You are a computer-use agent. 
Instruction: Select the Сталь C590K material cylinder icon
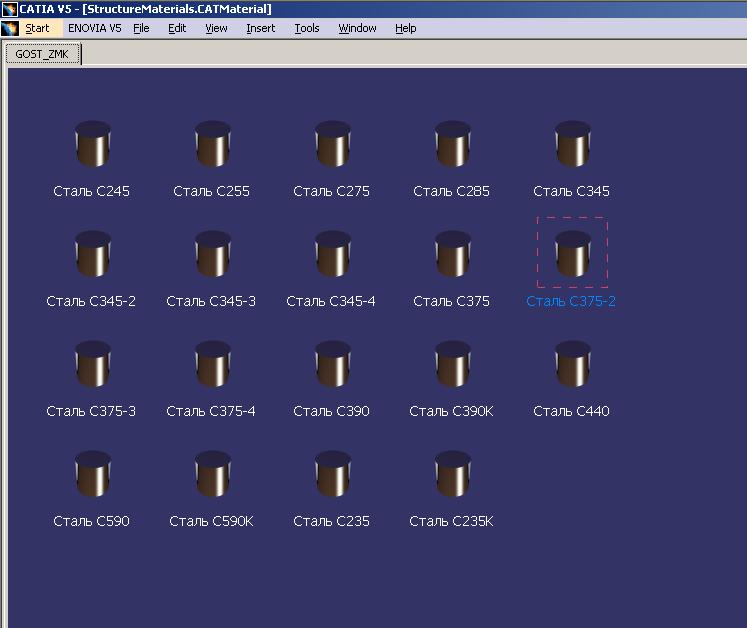pos(213,474)
